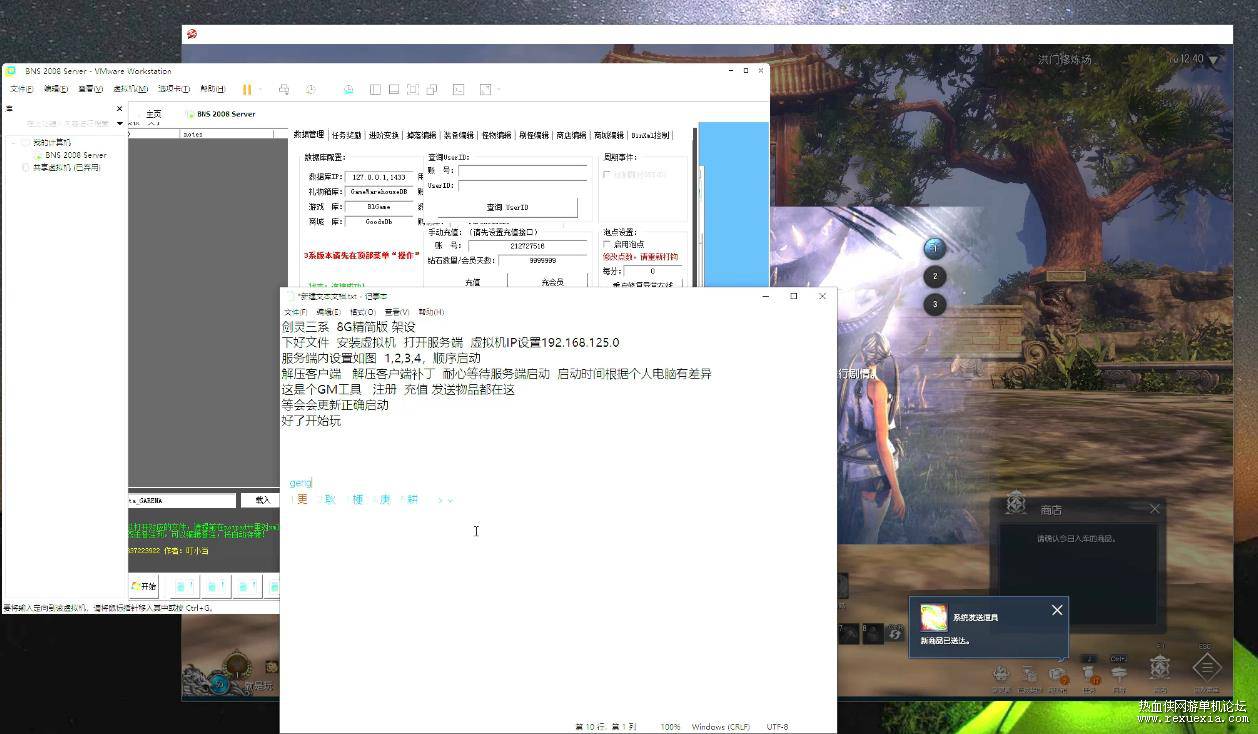1258x734 pixels.
Task: Click the VMware unity mode icon
Action: click(x=432, y=89)
